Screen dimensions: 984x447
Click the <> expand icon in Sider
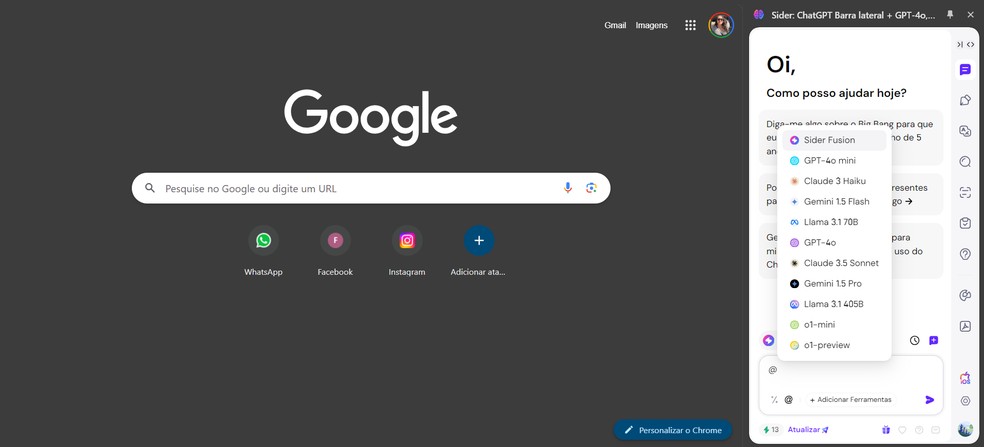970,45
